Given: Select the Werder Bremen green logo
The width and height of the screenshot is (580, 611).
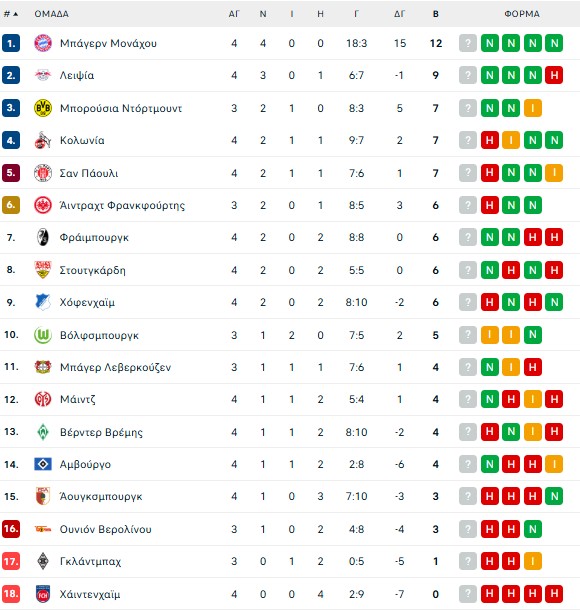Looking at the screenshot, I should point(43,432).
